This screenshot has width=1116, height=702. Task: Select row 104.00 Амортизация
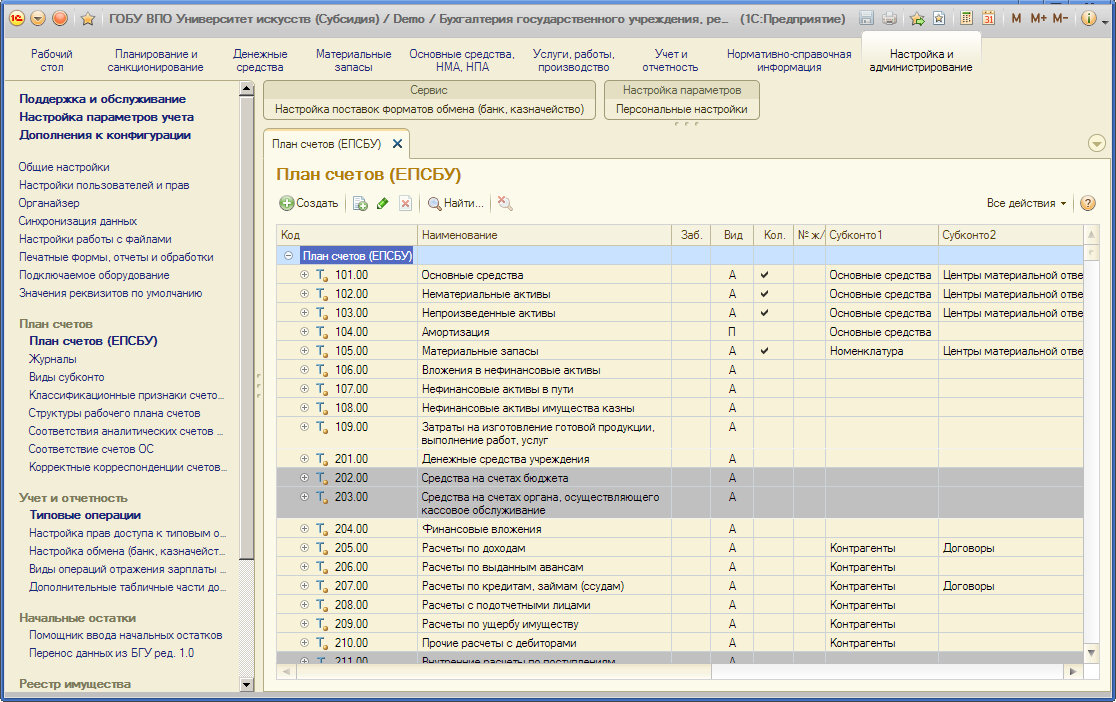click(x=680, y=332)
